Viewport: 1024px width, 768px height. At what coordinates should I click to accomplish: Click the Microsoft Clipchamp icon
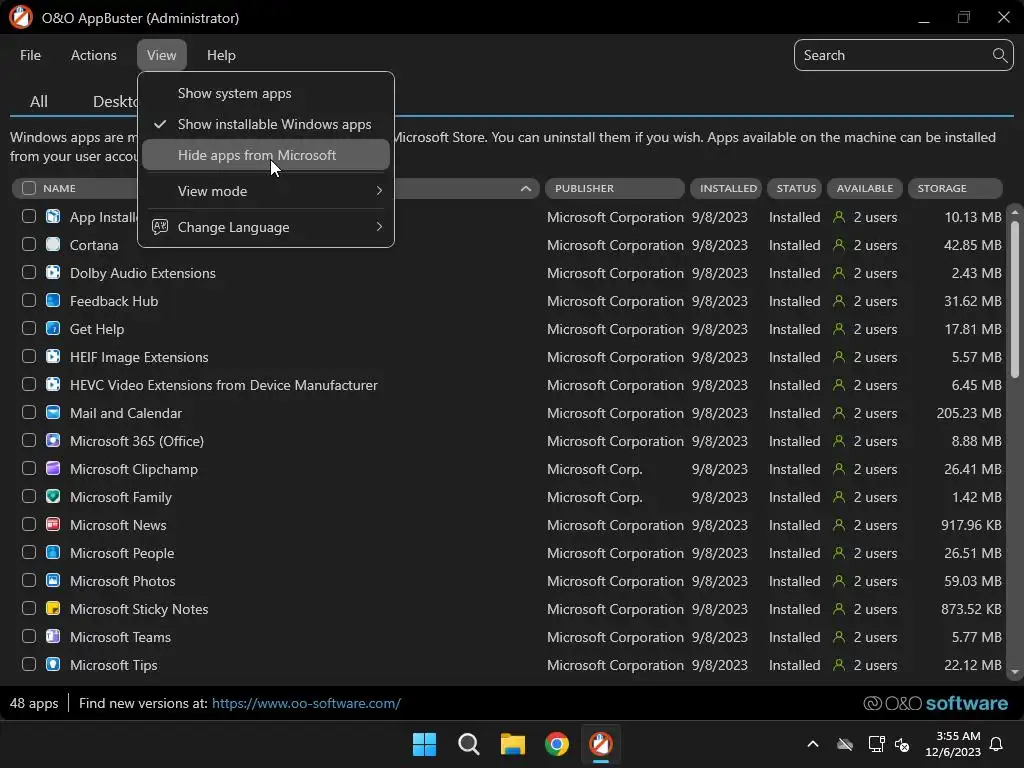tap(53, 469)
